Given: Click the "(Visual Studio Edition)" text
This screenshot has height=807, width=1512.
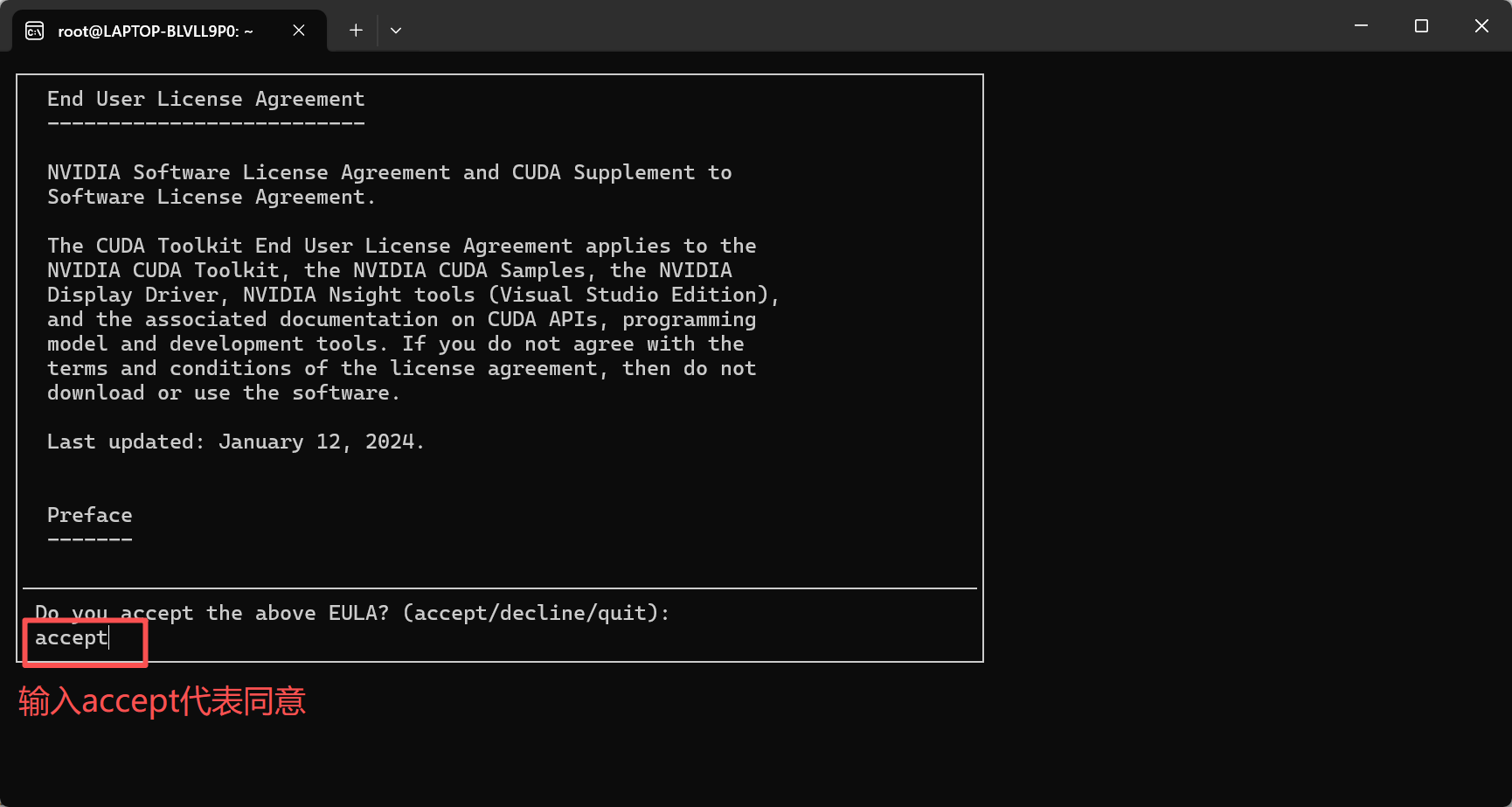Looking at the screenshot, I should (633, 296).
